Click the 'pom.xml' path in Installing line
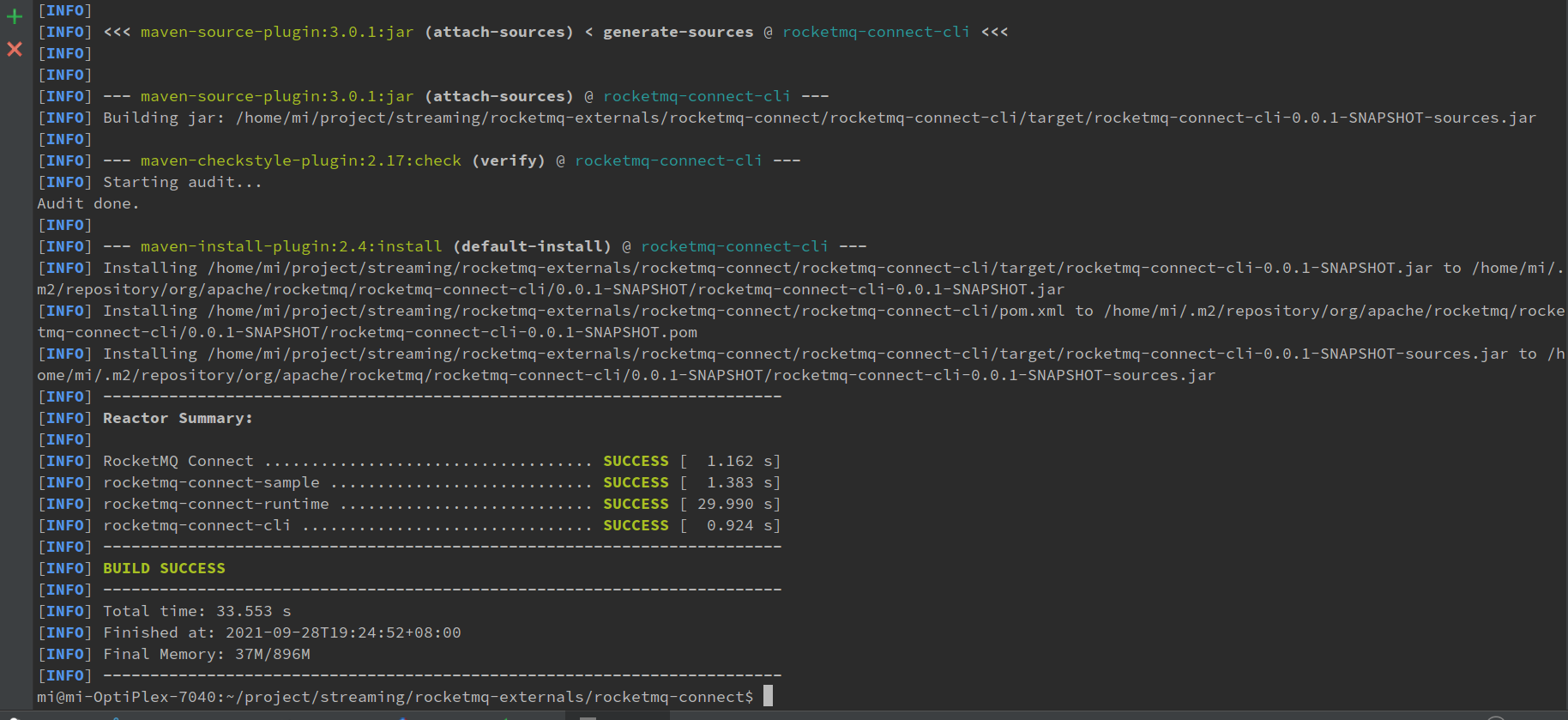 [1032, 311]
